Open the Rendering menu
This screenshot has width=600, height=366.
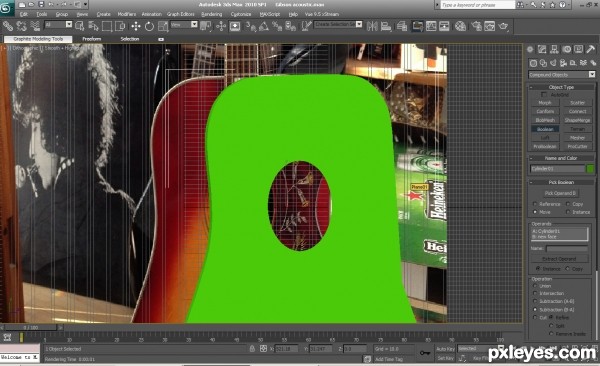point(212,14)
